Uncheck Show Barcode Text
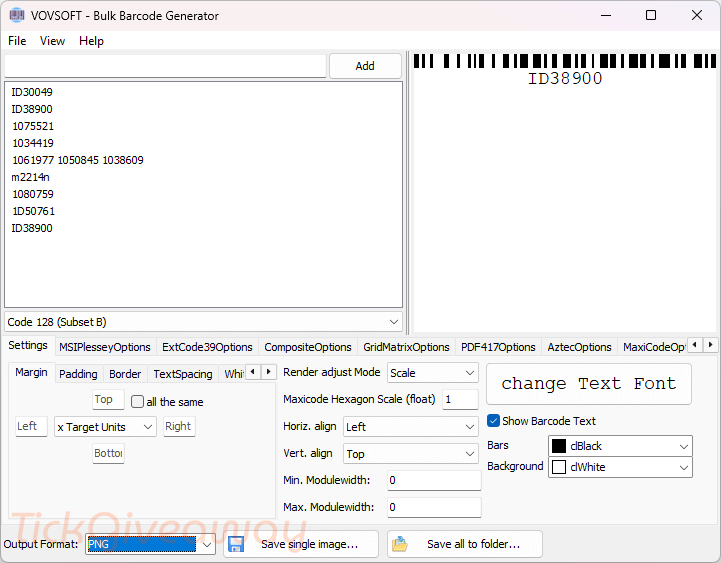The image size is (721, 563). [493, 420]
